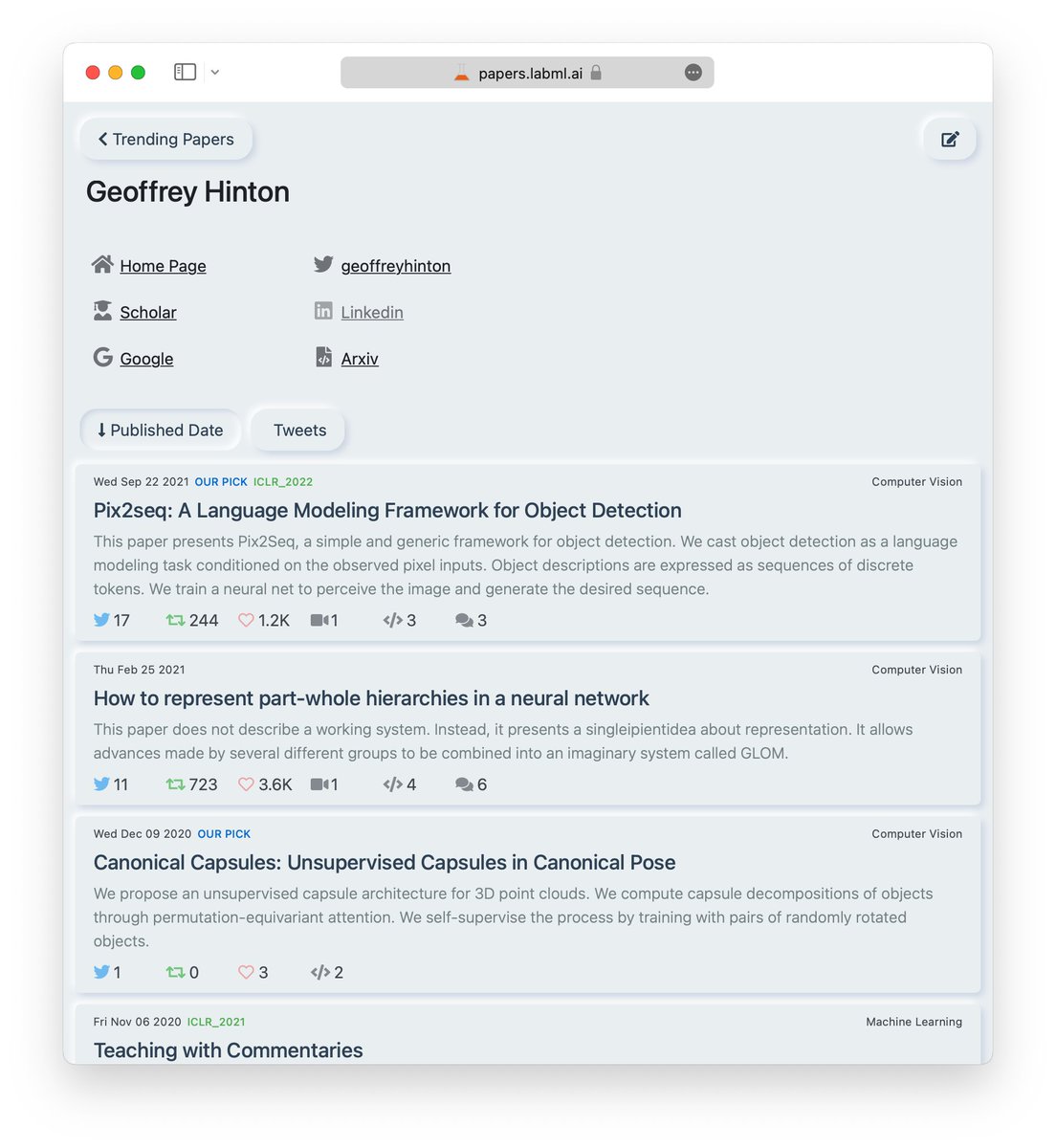
Task: Click the house icon beside Home Page
Action: point(102,264)
